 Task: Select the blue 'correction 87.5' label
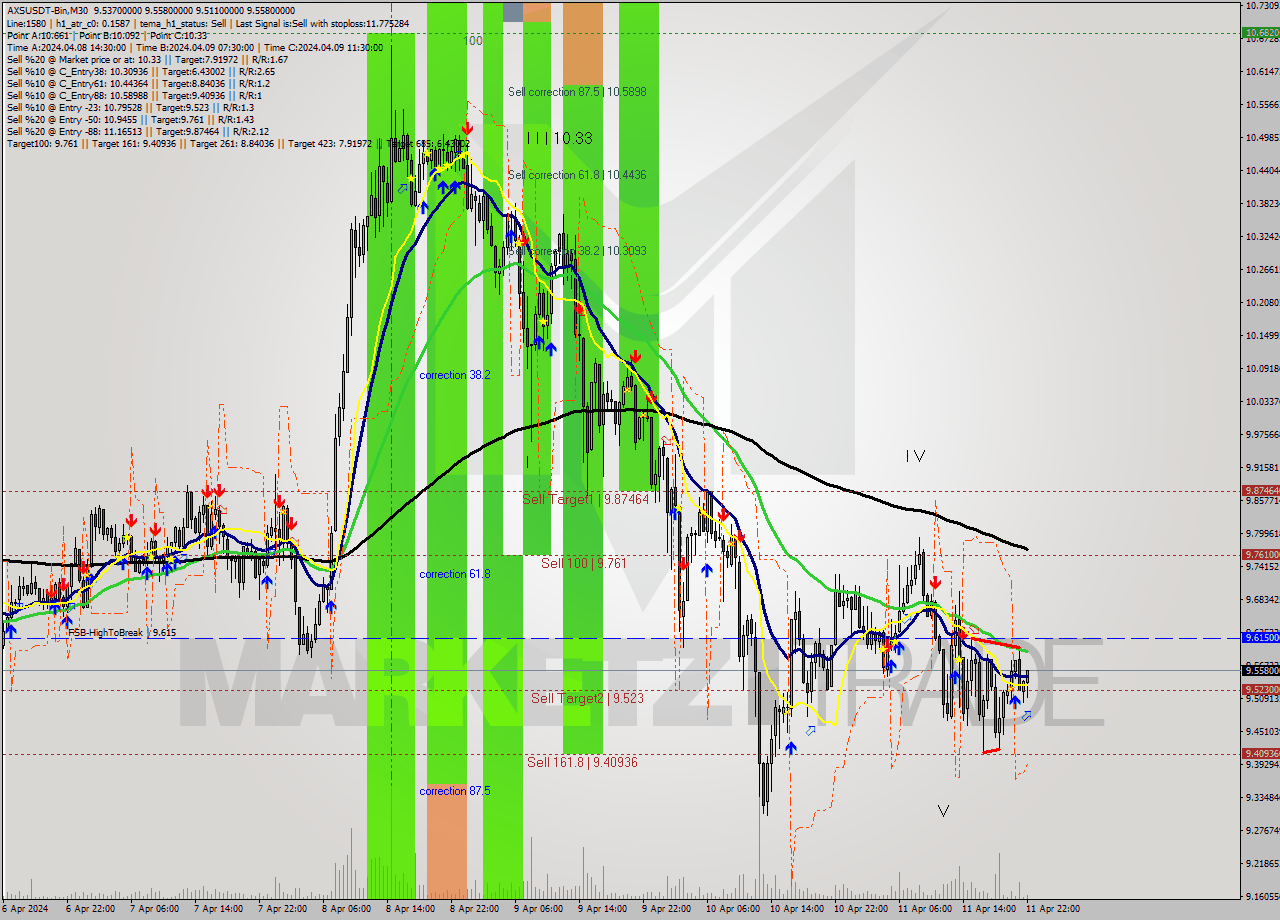click(455, 791)
